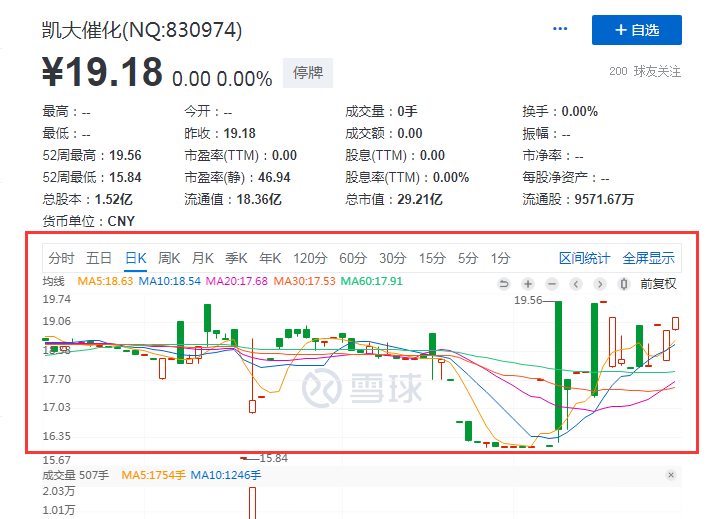Switch to the 15分 interval tab
This screenshot has height=519, width=708.
pyautogui.click(x=432, y=258)
